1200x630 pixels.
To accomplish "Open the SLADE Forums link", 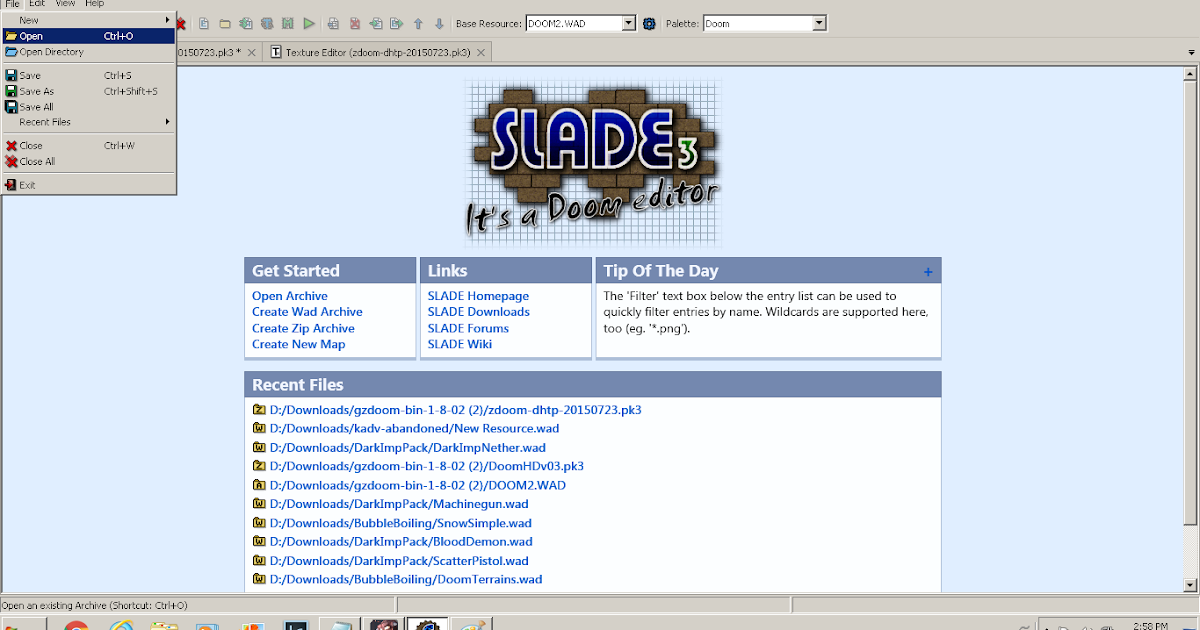I will 468,328.
